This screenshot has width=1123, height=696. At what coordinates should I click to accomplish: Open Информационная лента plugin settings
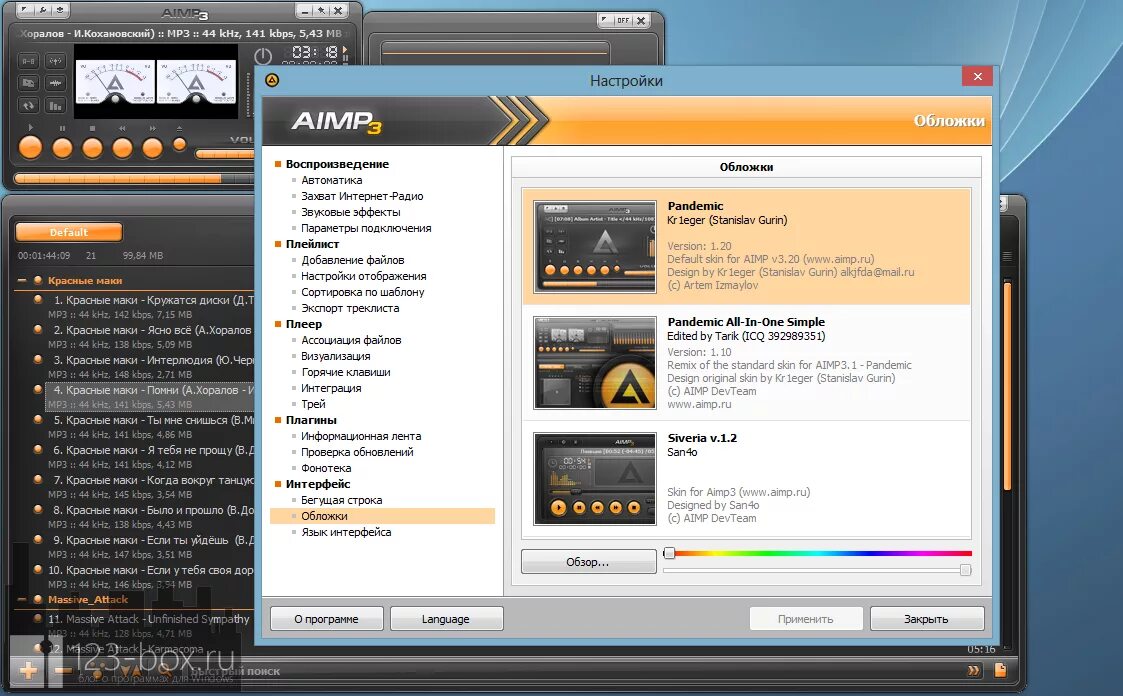click(361, 435)
